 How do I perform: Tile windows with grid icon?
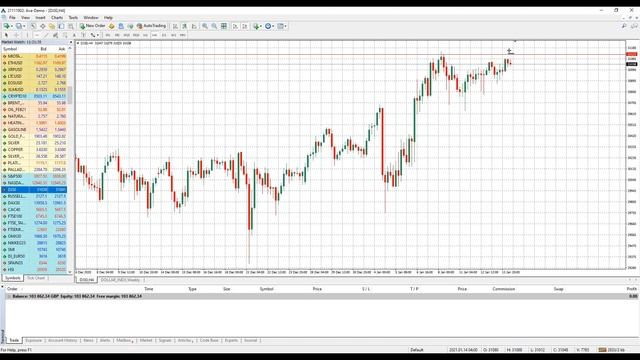coord(224,26)
